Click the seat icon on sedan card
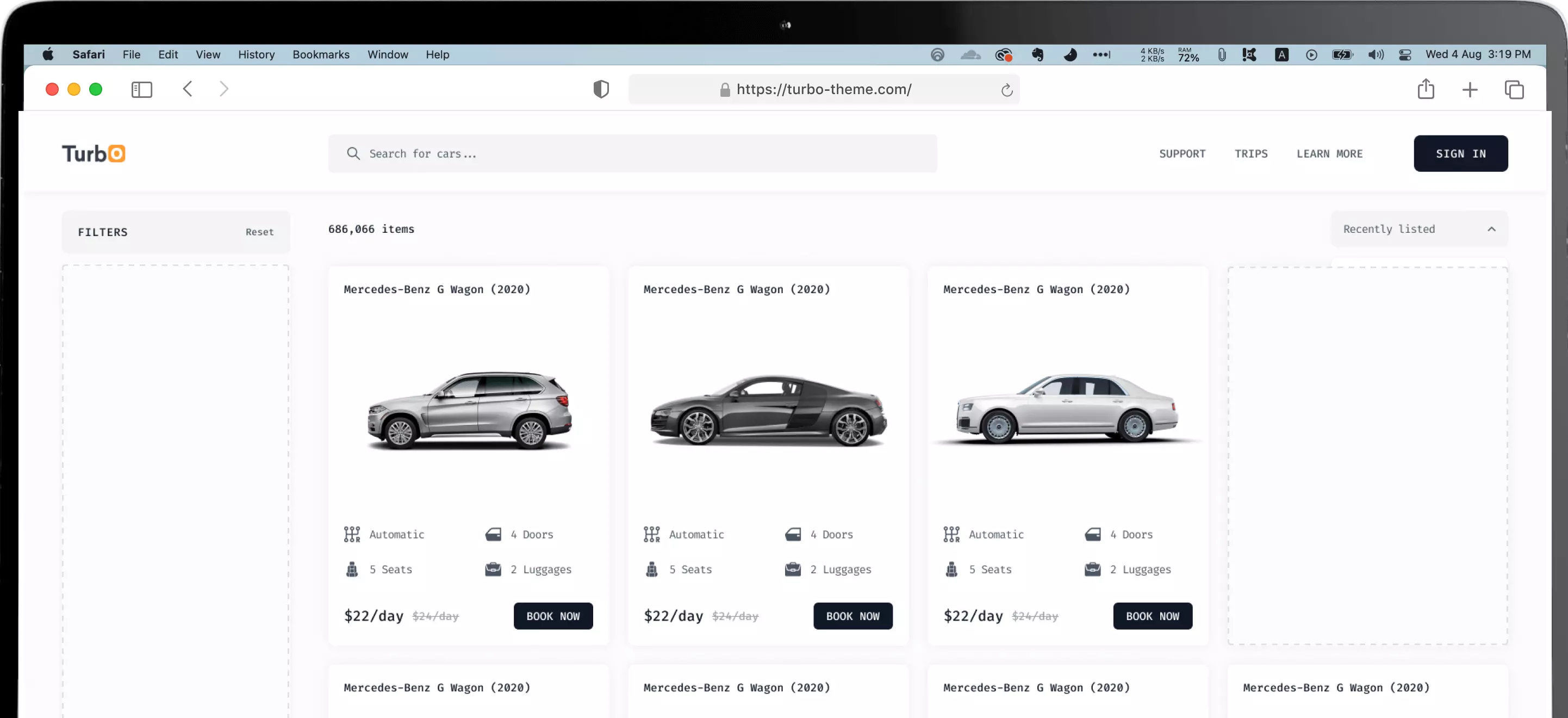This screenshot has height=718, width=1568. pos(951,570)
